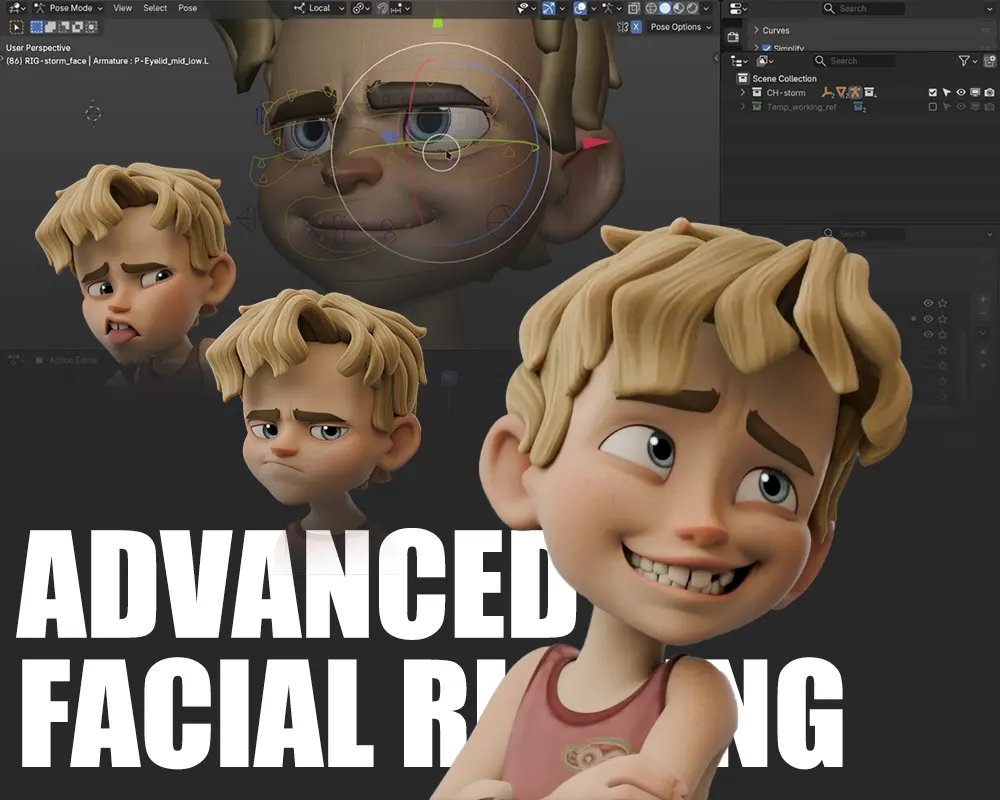Viewport: 1000px width, 800px height.
Task: Switch to Rendered viewport shading
Action: 691,8
